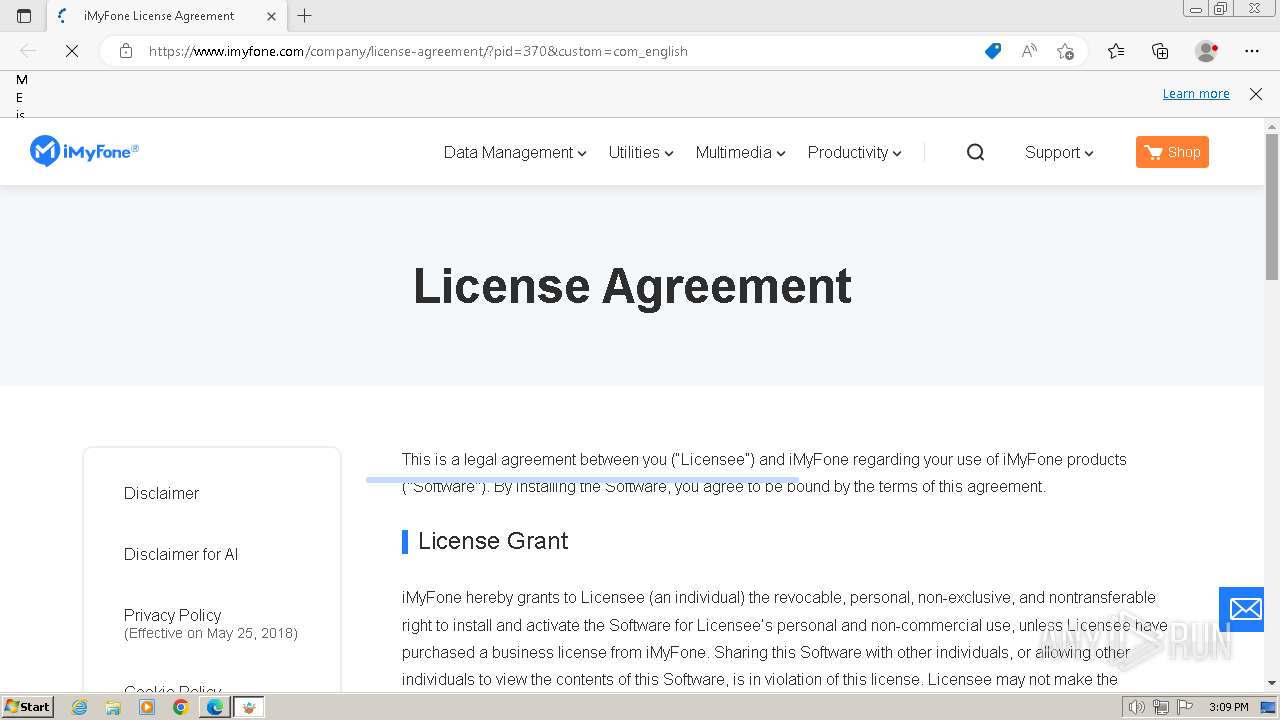
Task: Click the clock showing 3:09 PM
Action: point(1228,707)
